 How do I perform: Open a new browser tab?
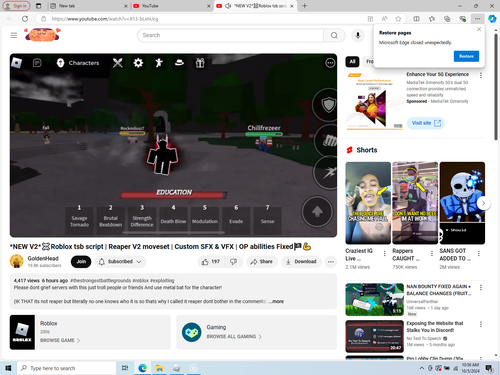tap(304, 6)
